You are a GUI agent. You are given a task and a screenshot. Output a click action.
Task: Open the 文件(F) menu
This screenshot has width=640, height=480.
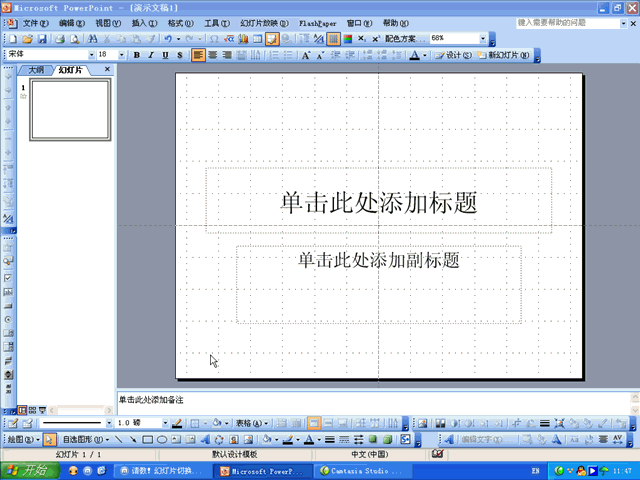[x=36, y=23]
